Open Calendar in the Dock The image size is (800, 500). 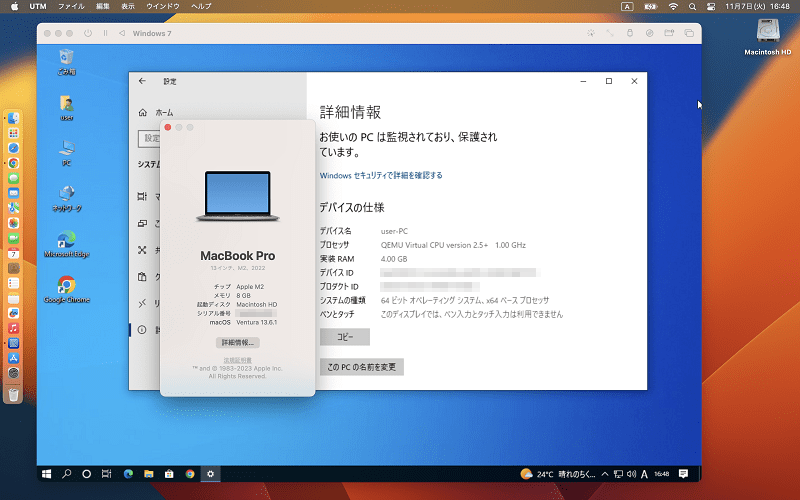13,253
